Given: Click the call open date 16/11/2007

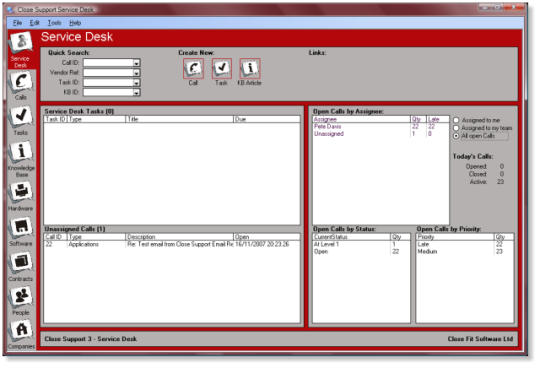Looking at the screenshot, I should pos(262,244).
